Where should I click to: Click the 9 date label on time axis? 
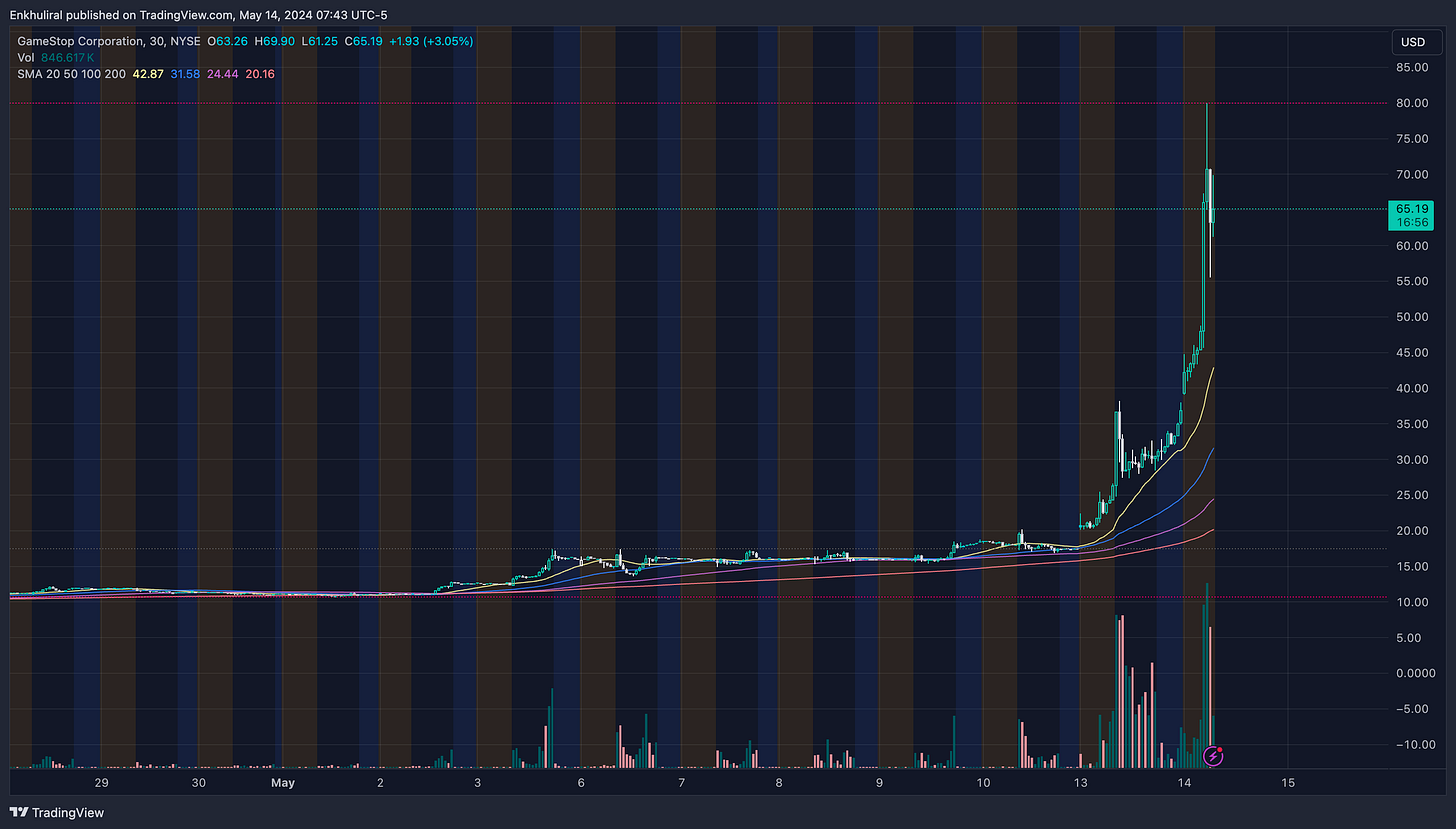(x=880, y=783)
